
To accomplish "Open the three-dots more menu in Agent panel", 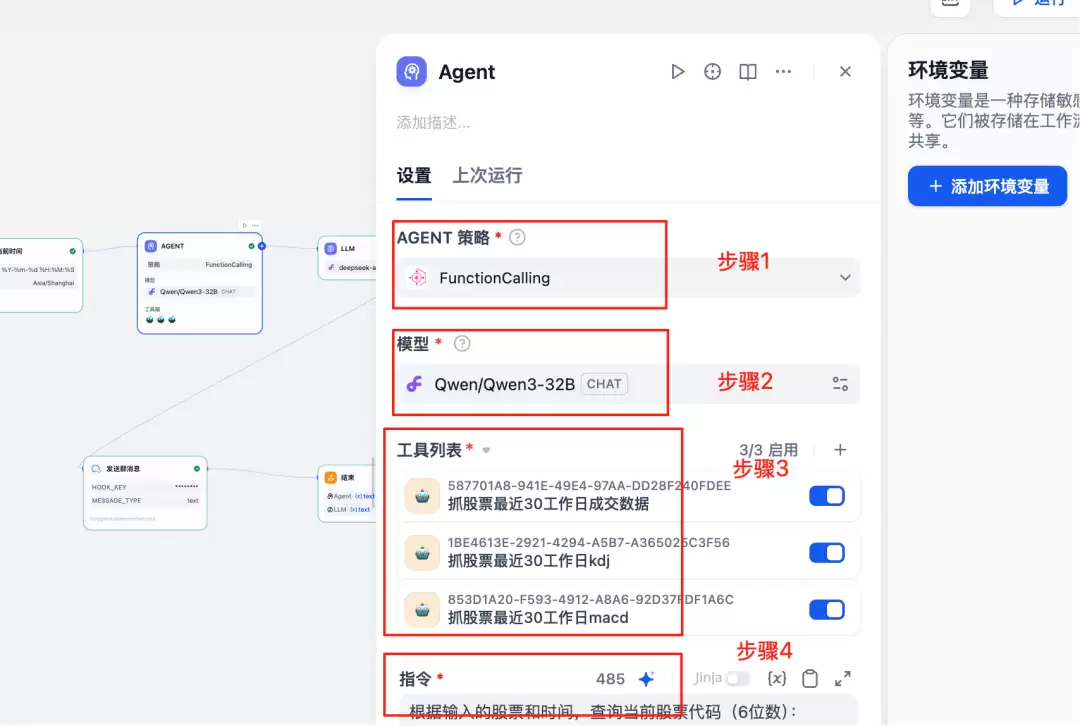I will (783, 72).
